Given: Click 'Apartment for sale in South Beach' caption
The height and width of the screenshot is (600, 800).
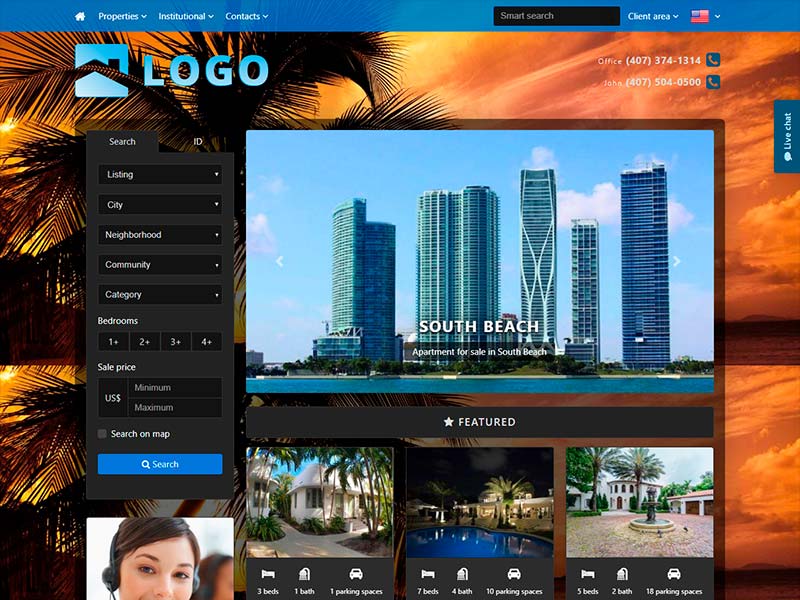Looking at the screenshot, I should 479,352.
